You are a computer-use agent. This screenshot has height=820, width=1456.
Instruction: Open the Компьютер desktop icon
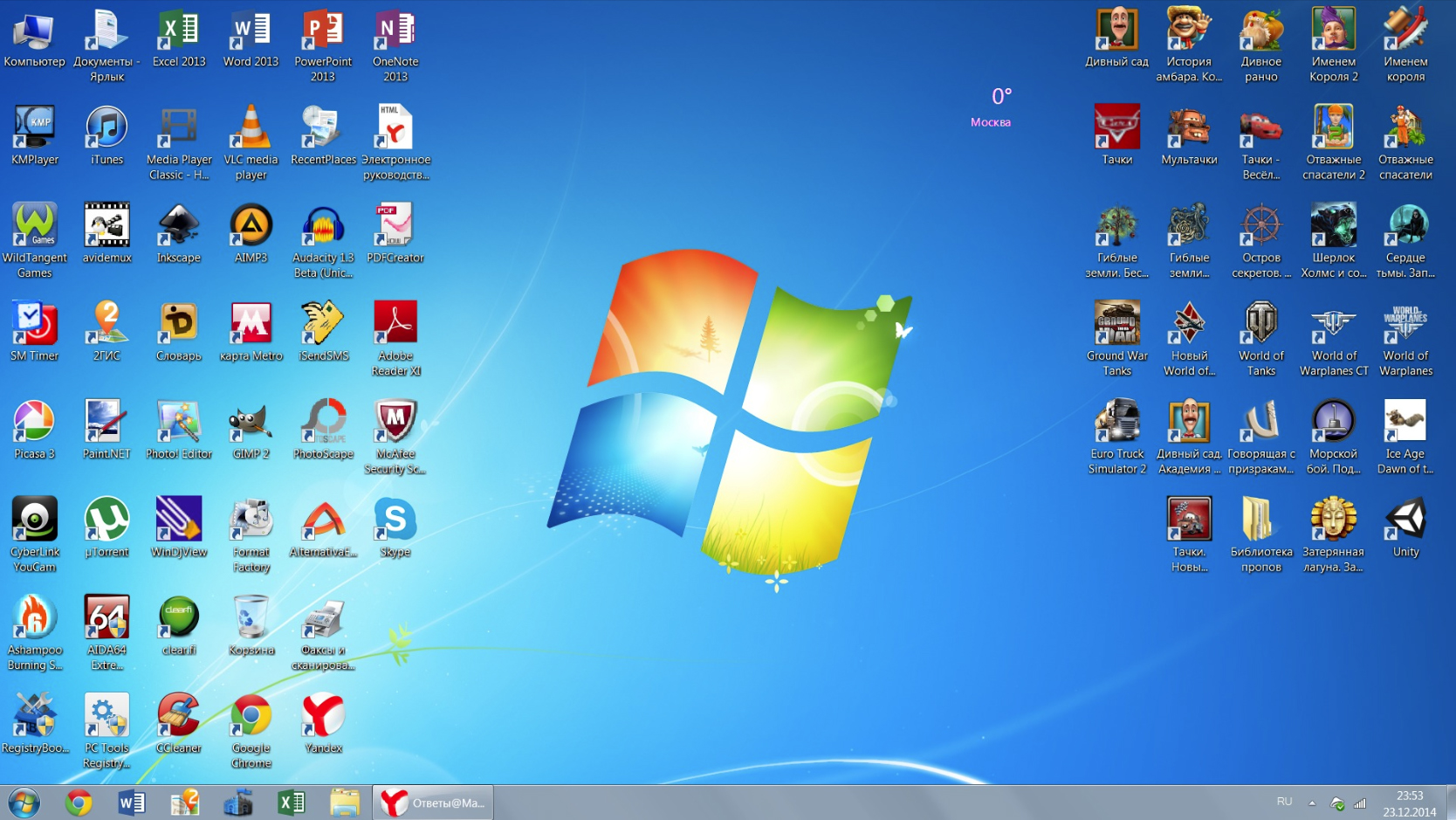(34, 40)
